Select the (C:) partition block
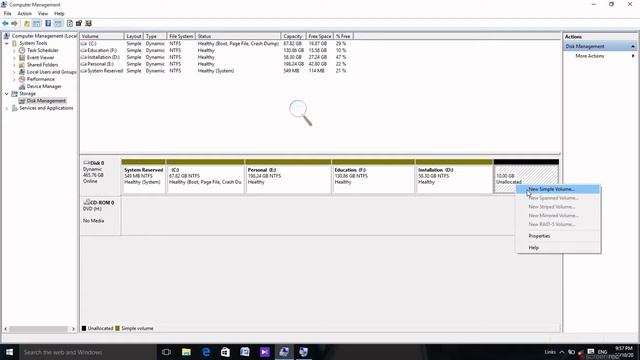640x360 pixels. [205, 176]
